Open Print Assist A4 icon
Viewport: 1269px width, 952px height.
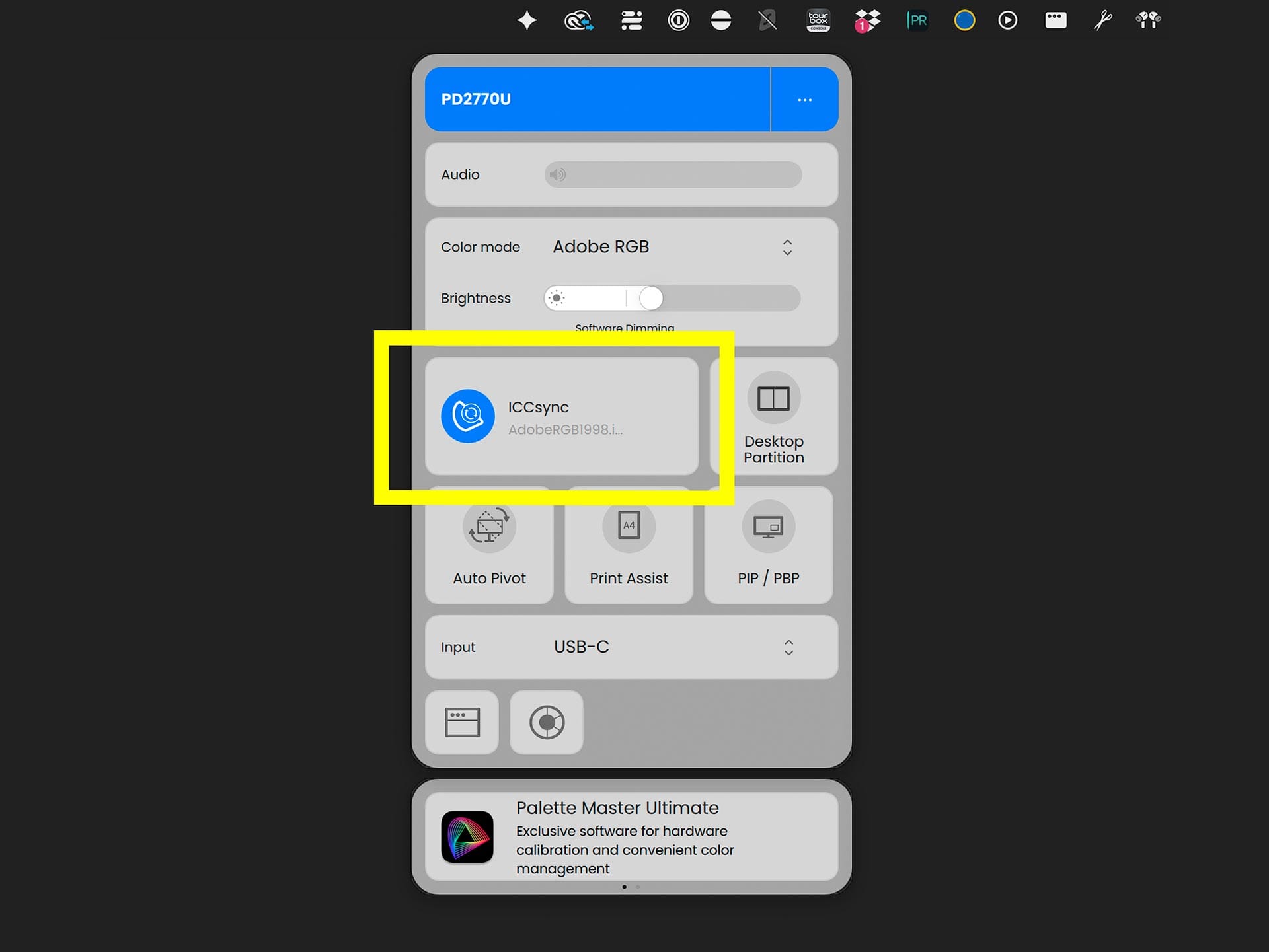pos(629,526)
